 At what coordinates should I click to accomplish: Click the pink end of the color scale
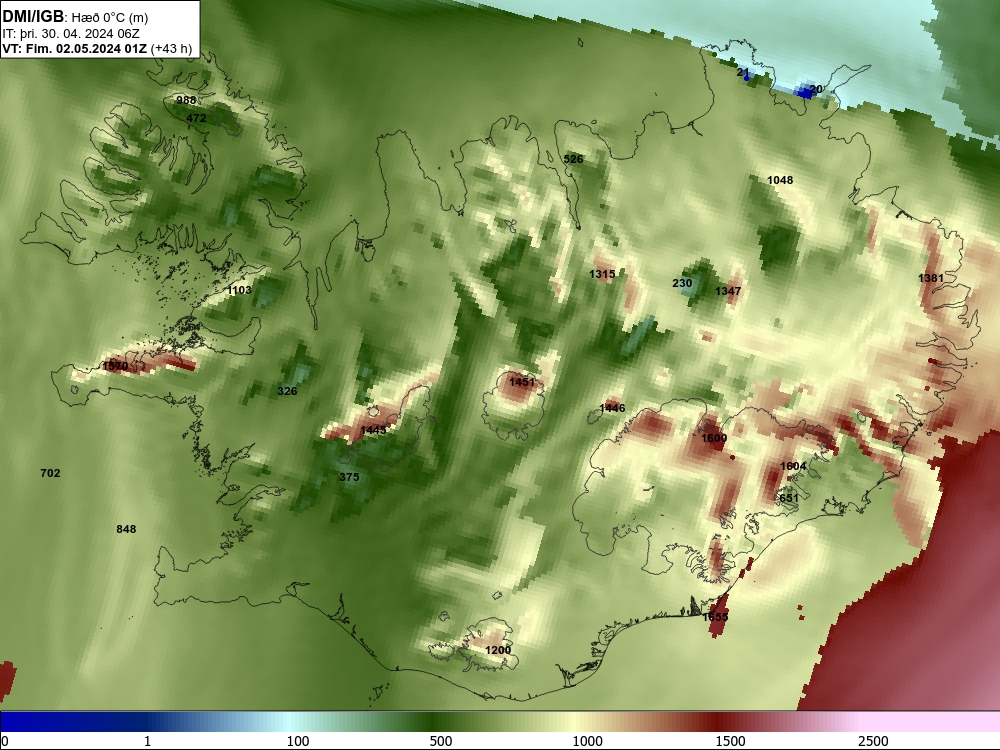coord(931,722)
